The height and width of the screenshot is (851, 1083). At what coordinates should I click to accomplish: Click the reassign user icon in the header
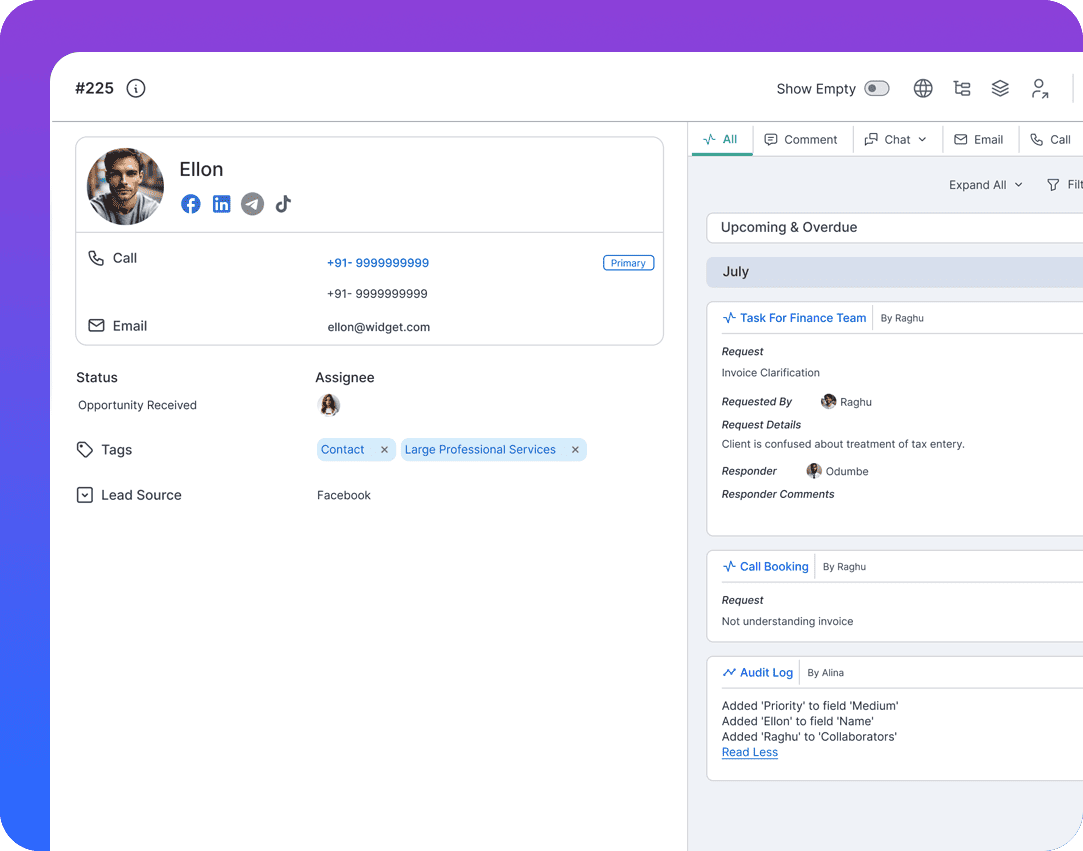(1039, 88)
